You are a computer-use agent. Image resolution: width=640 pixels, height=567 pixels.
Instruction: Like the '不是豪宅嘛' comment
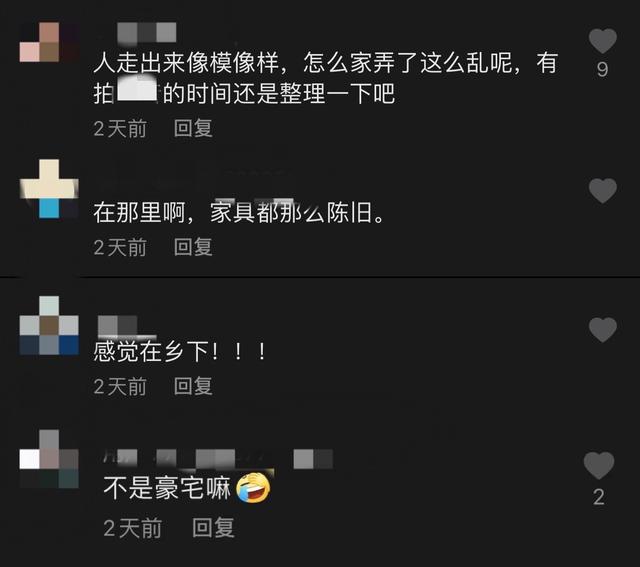point(599,465)
